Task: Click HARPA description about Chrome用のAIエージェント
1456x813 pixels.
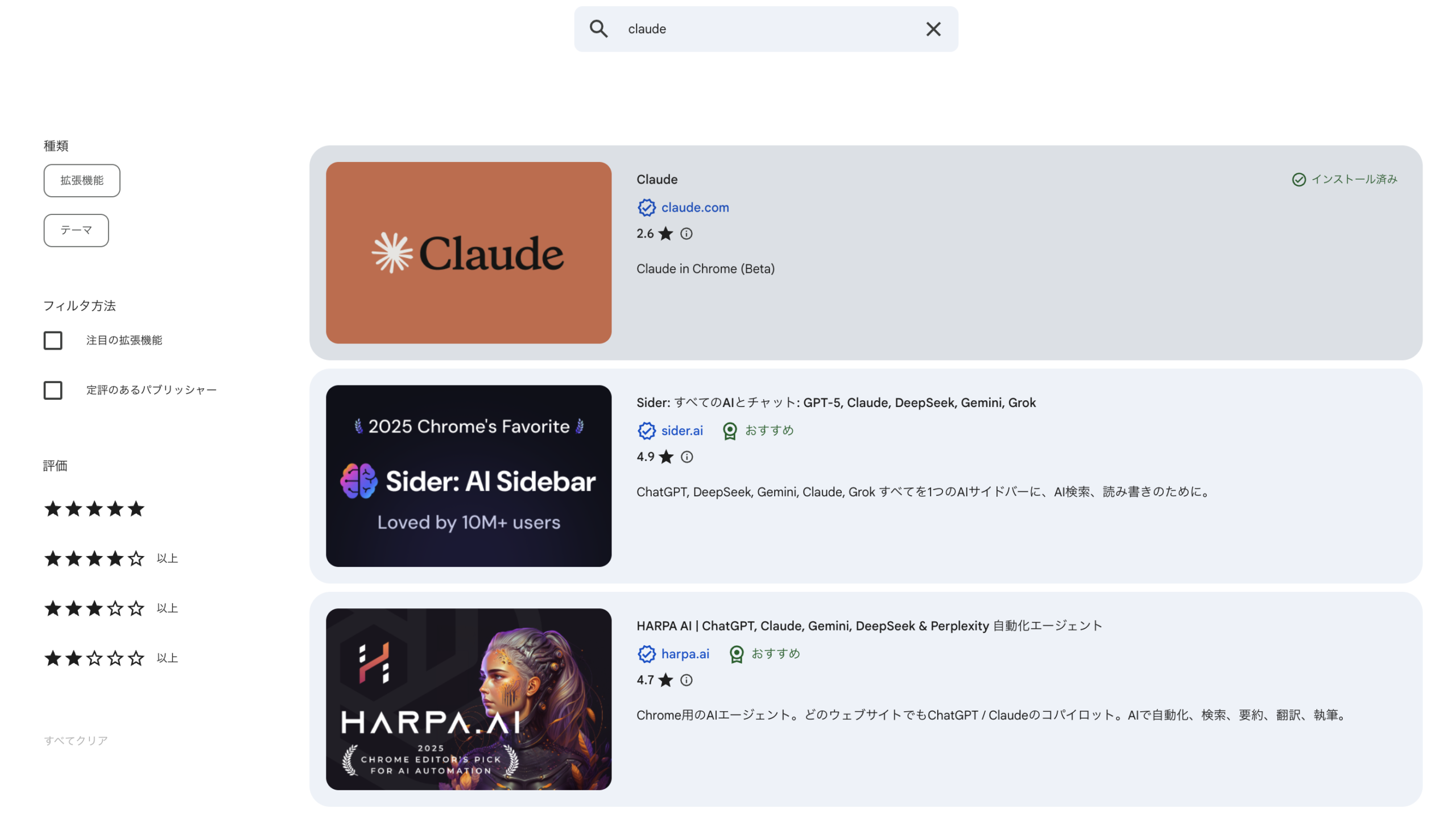Action: tap(992, 715)
